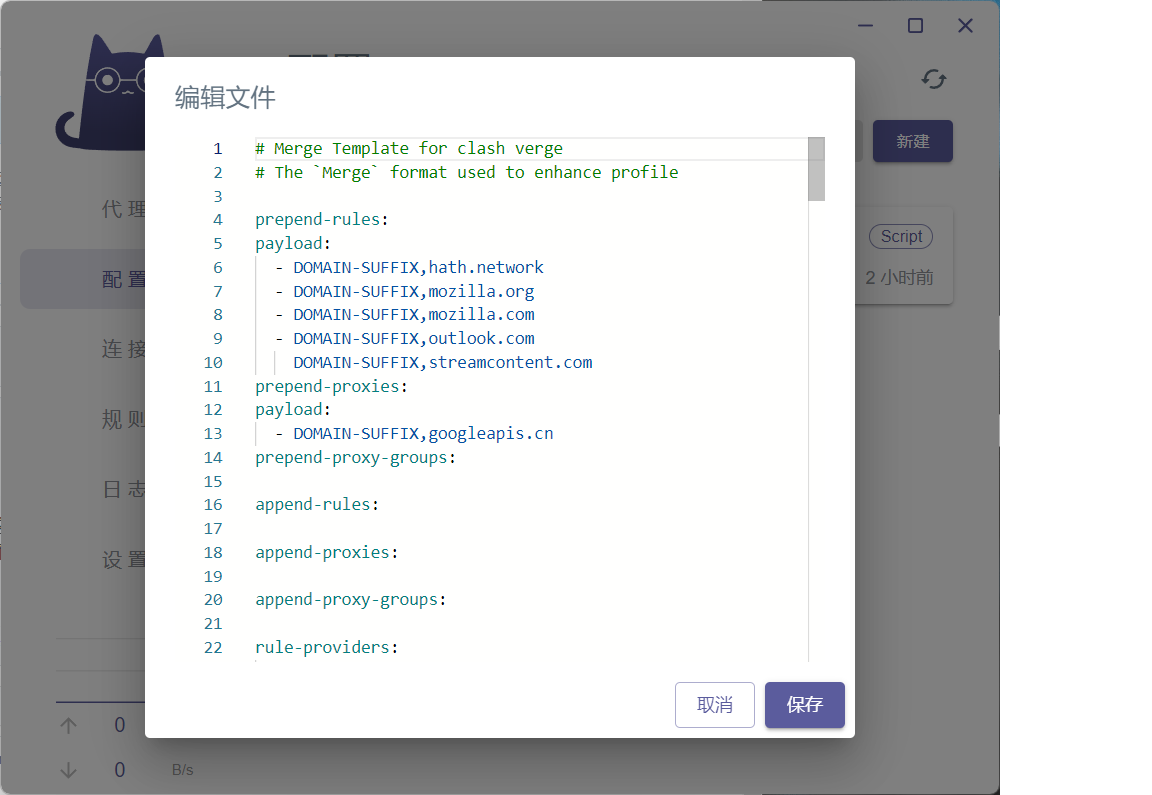The image size is (1152, 795).
Task: Click the upload speed arrow icon
Action: 67,724
